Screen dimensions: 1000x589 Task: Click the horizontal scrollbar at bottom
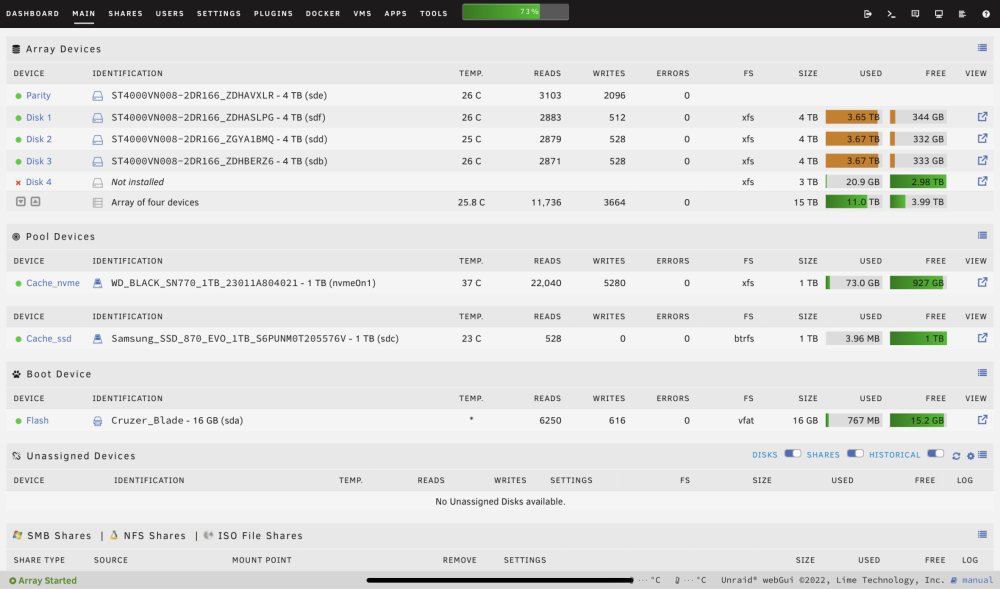click(499, 580)
